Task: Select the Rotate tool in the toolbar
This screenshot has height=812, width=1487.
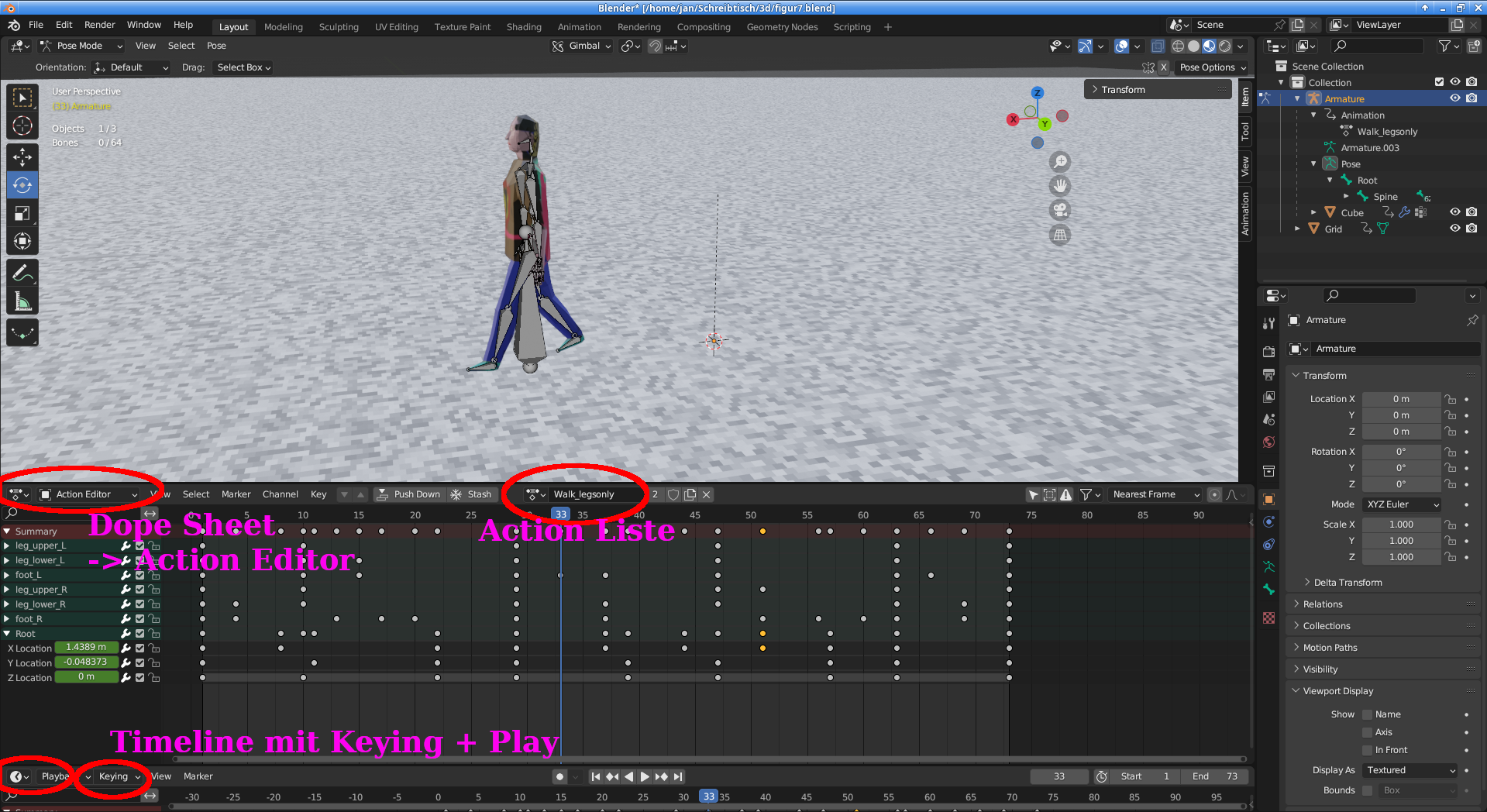Action: point(22,185)
